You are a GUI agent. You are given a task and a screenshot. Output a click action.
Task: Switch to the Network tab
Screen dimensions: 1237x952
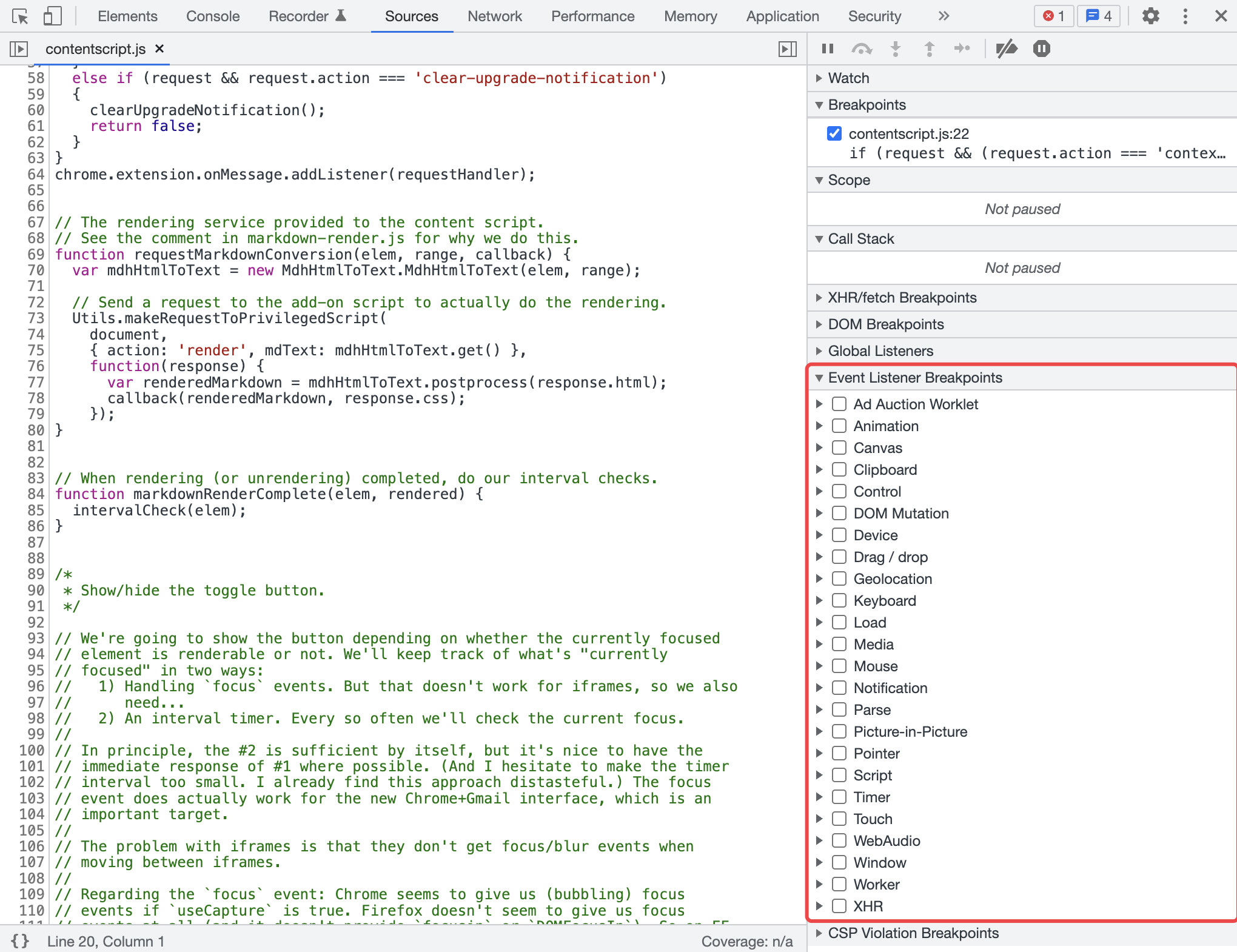pos(494,16)
